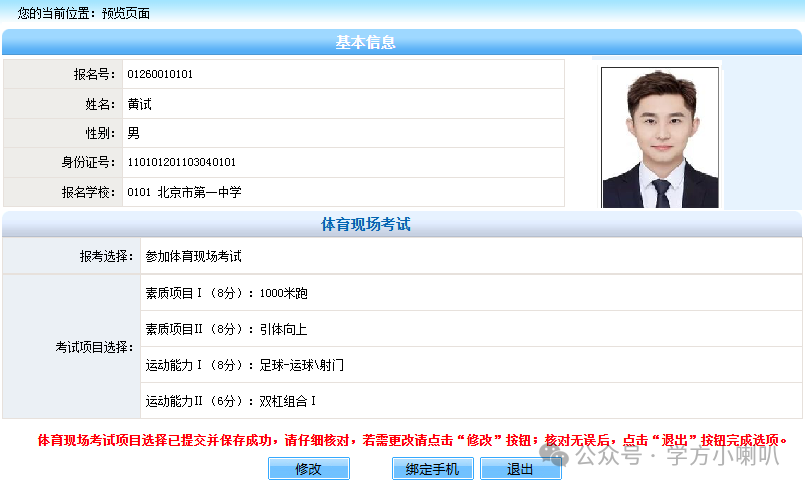Select ID number 110101201103040101
The height and width of the screenshot is (487, 805).
pos(182,163)
